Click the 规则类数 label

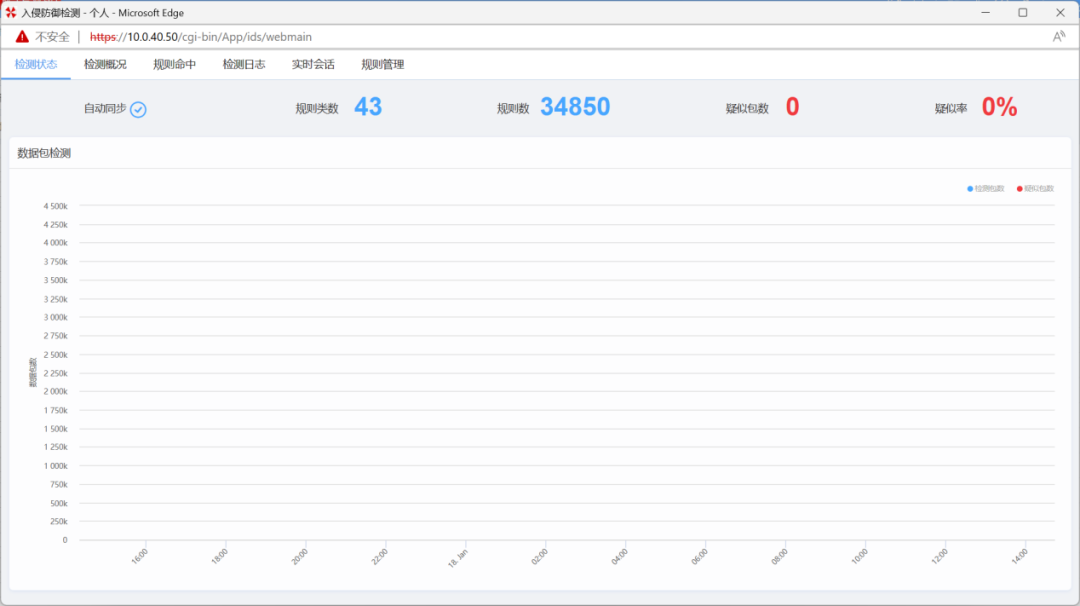click(317, 109)
